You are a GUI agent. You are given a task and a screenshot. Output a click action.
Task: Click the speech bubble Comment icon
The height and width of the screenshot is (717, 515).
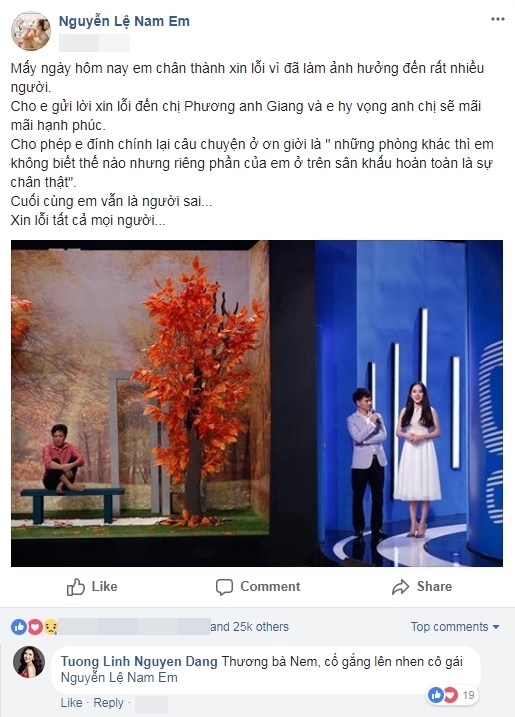click(x=224, y=587)
